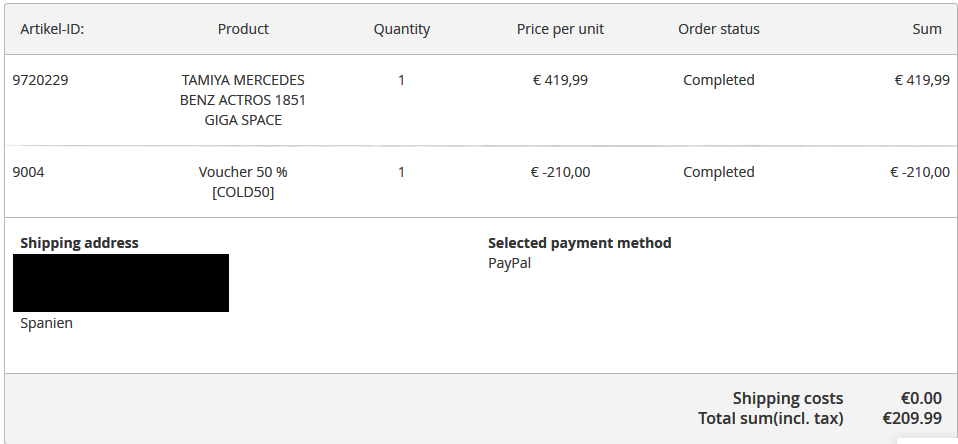Click the blacked-out address block
The height and width of the screenshot is (444, 958).
click(x=121, y=283)
